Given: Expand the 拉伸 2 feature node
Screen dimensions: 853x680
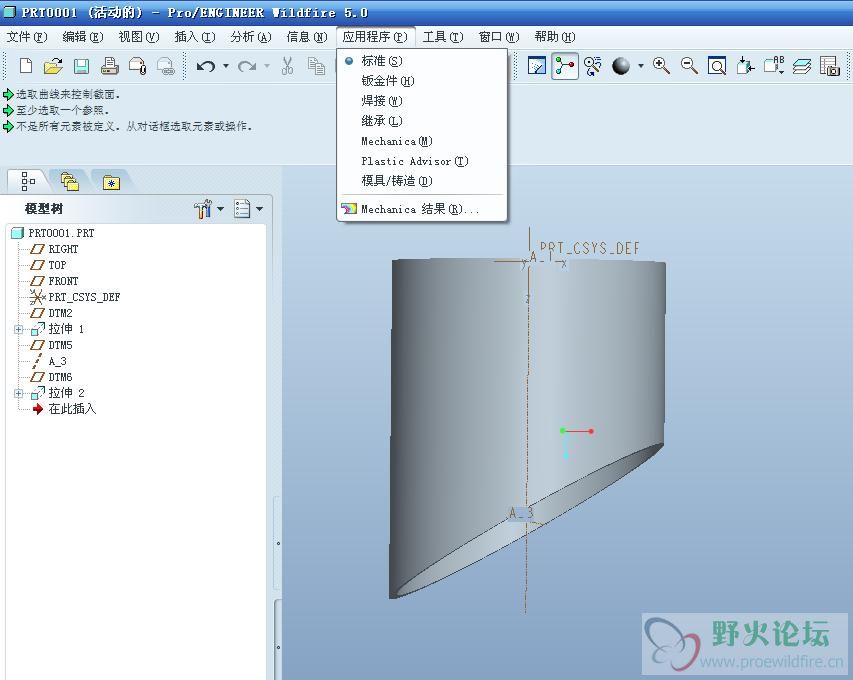Looking at the screenshot, I should [x=18, y=393].
